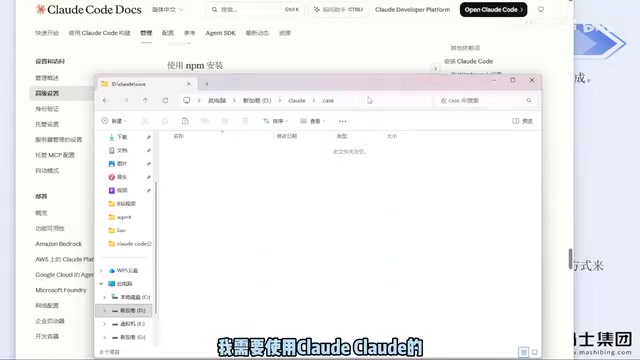The width and height of the screenshot is (640, 360).
Task: Unpin the Downloads pin icon
Action: [x=149, y=137]
